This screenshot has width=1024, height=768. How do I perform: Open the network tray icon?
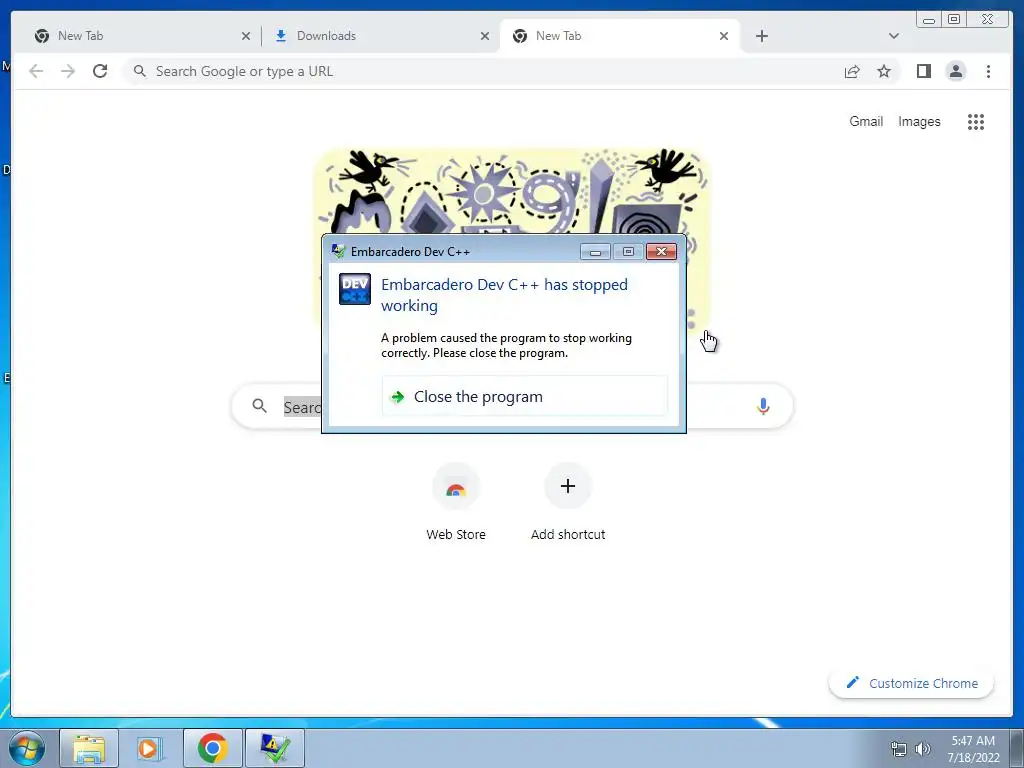899,749
